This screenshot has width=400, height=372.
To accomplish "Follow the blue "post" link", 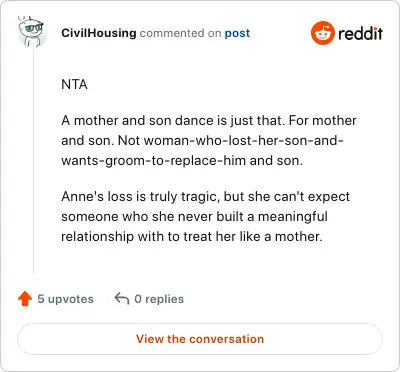I will (237, 33).
